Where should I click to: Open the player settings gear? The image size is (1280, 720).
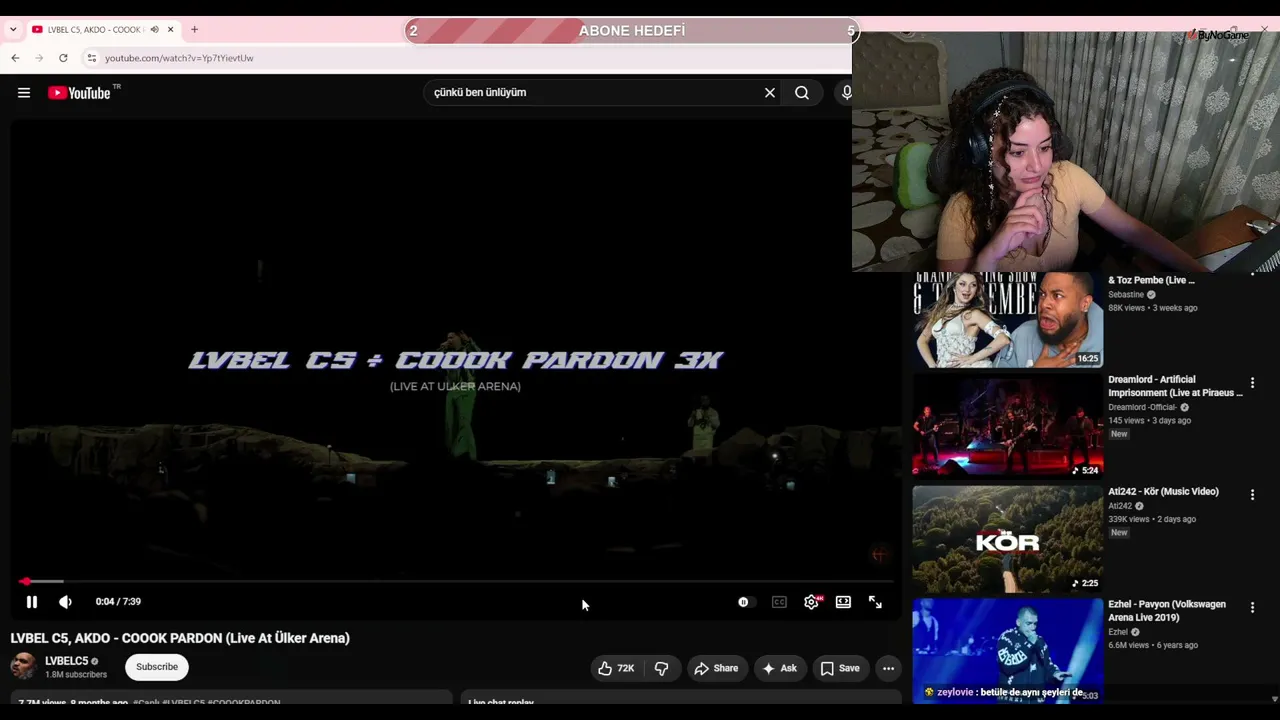coord(812,602)
